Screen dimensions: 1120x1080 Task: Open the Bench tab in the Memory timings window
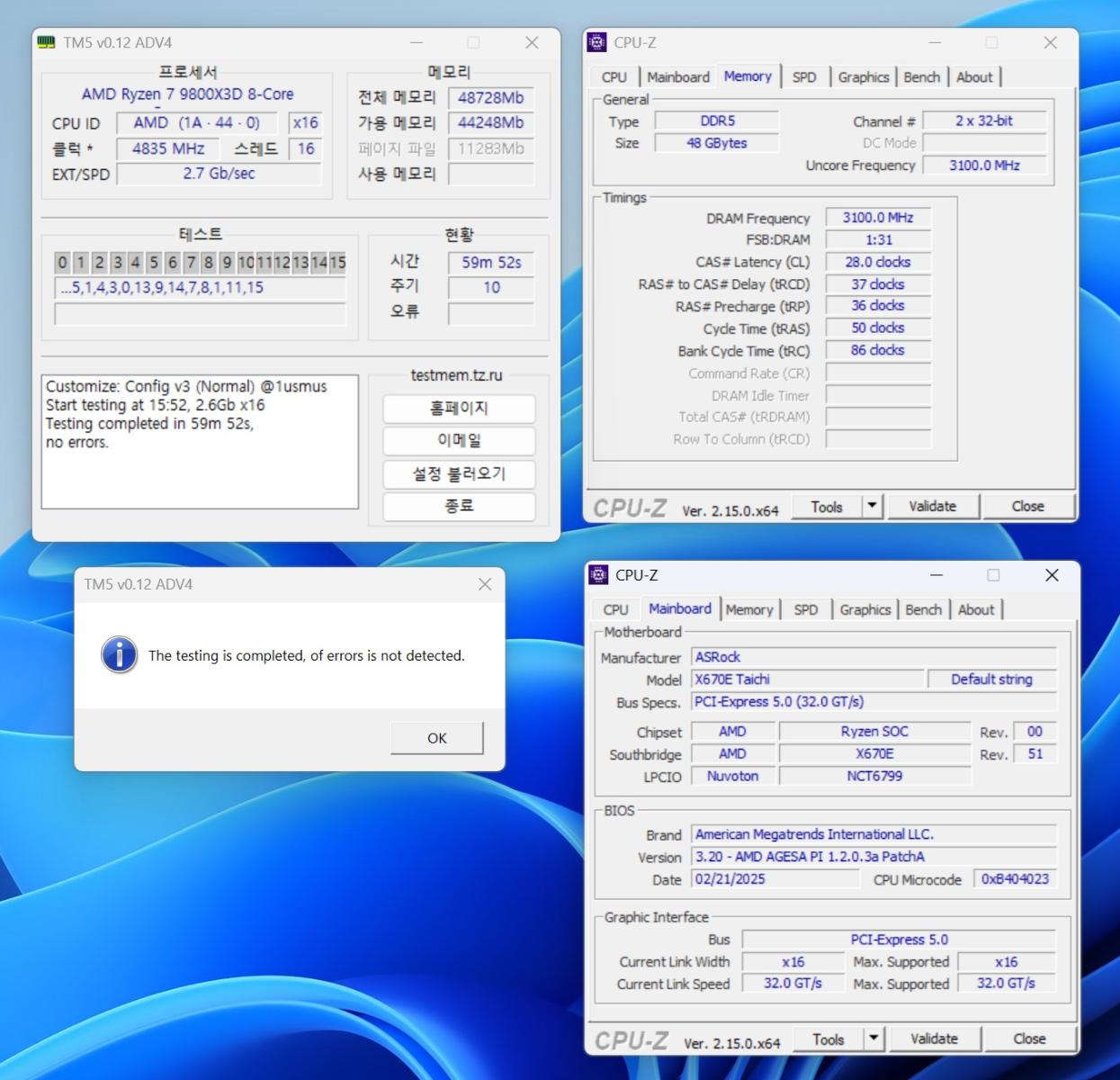(921, 77)
